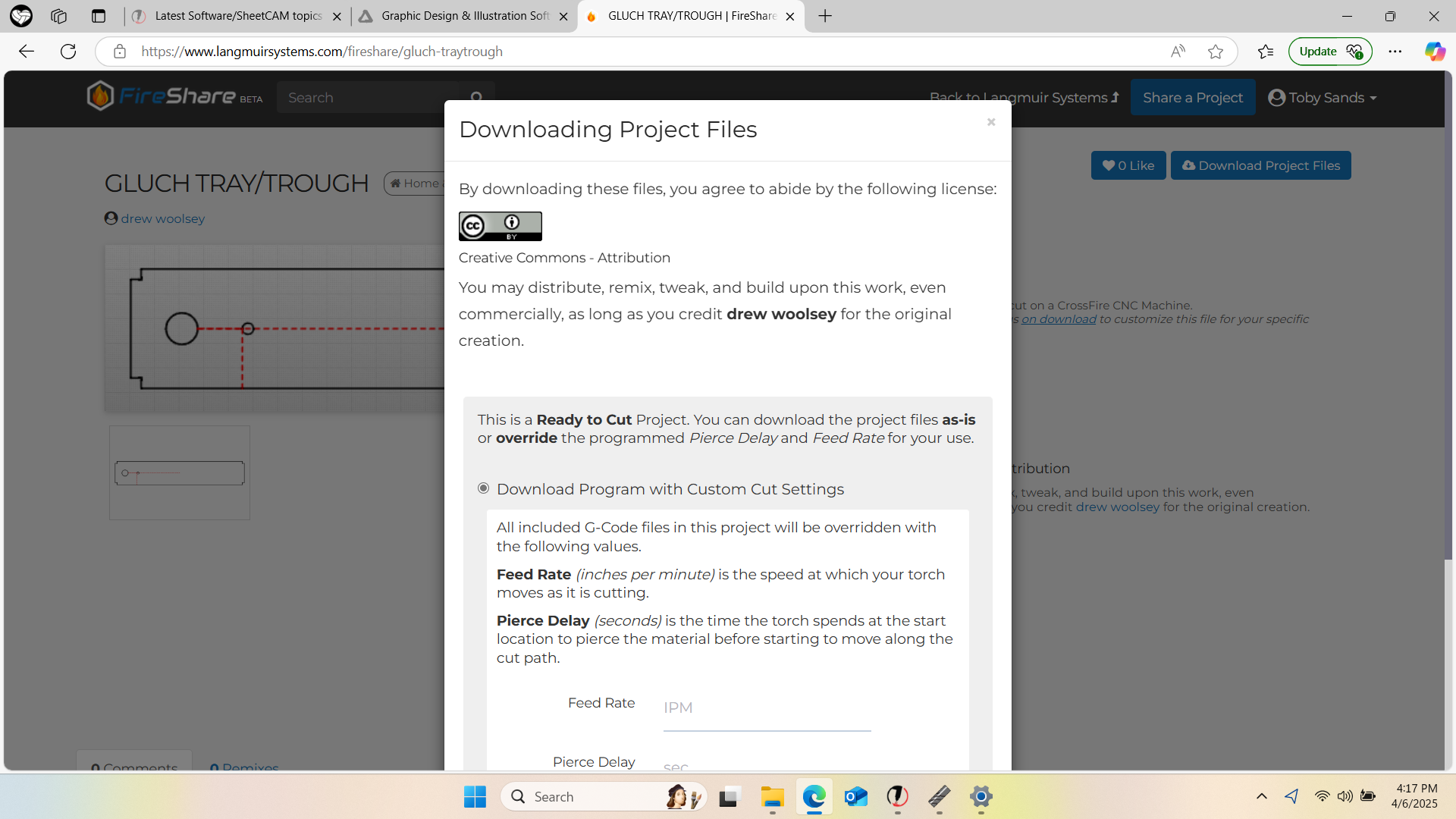Viewport: 1456px width, 819px height.
Task: Open drew woolsey link in license text
Action: [1117, 507]
